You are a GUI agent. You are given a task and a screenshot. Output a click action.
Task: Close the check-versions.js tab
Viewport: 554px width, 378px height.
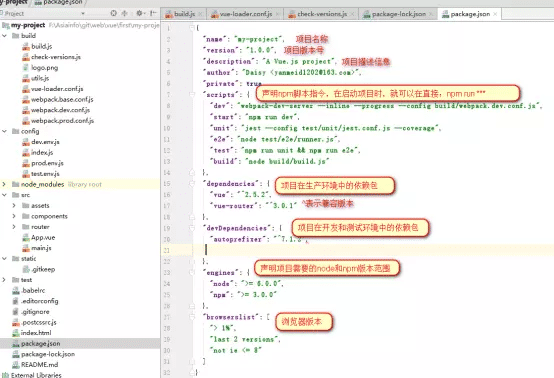coord(352,14)
